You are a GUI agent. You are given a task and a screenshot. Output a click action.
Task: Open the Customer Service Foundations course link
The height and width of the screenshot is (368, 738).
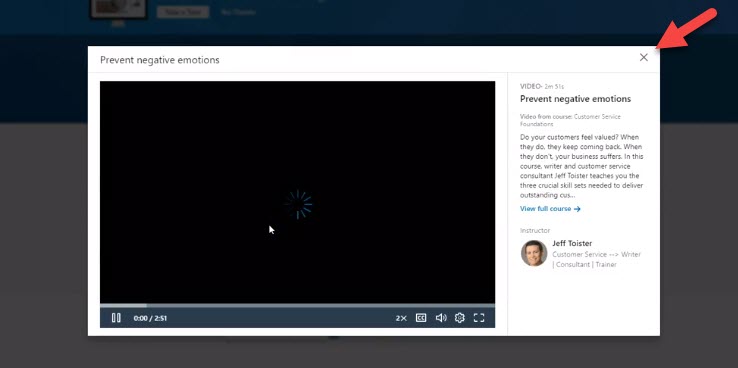pyautogui.click(x=570, y=120)
